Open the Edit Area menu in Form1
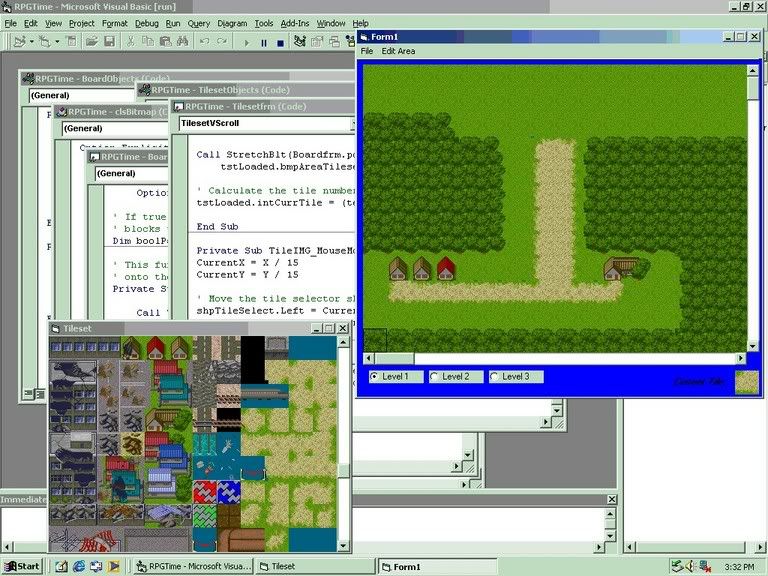The image size is (768, 576). (398, 51)
